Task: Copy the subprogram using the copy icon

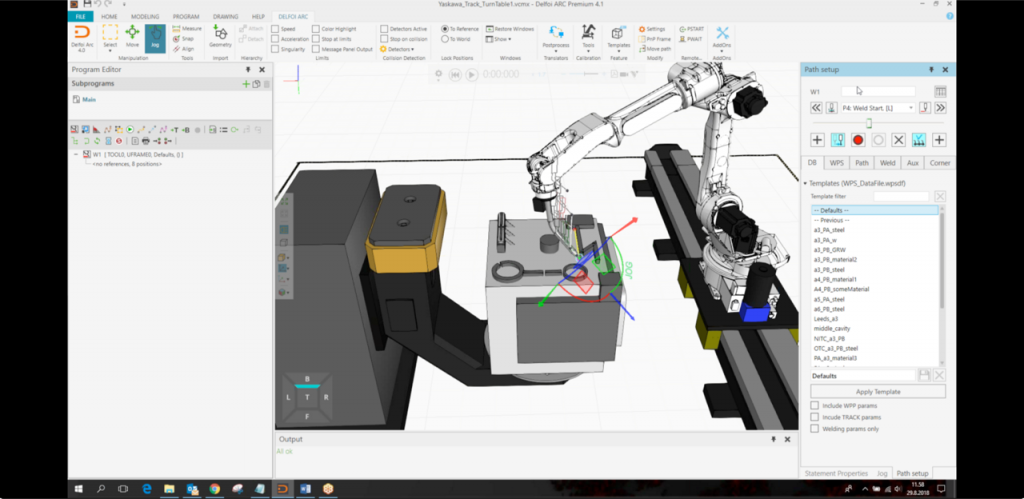Action: (x=257, y=84)
